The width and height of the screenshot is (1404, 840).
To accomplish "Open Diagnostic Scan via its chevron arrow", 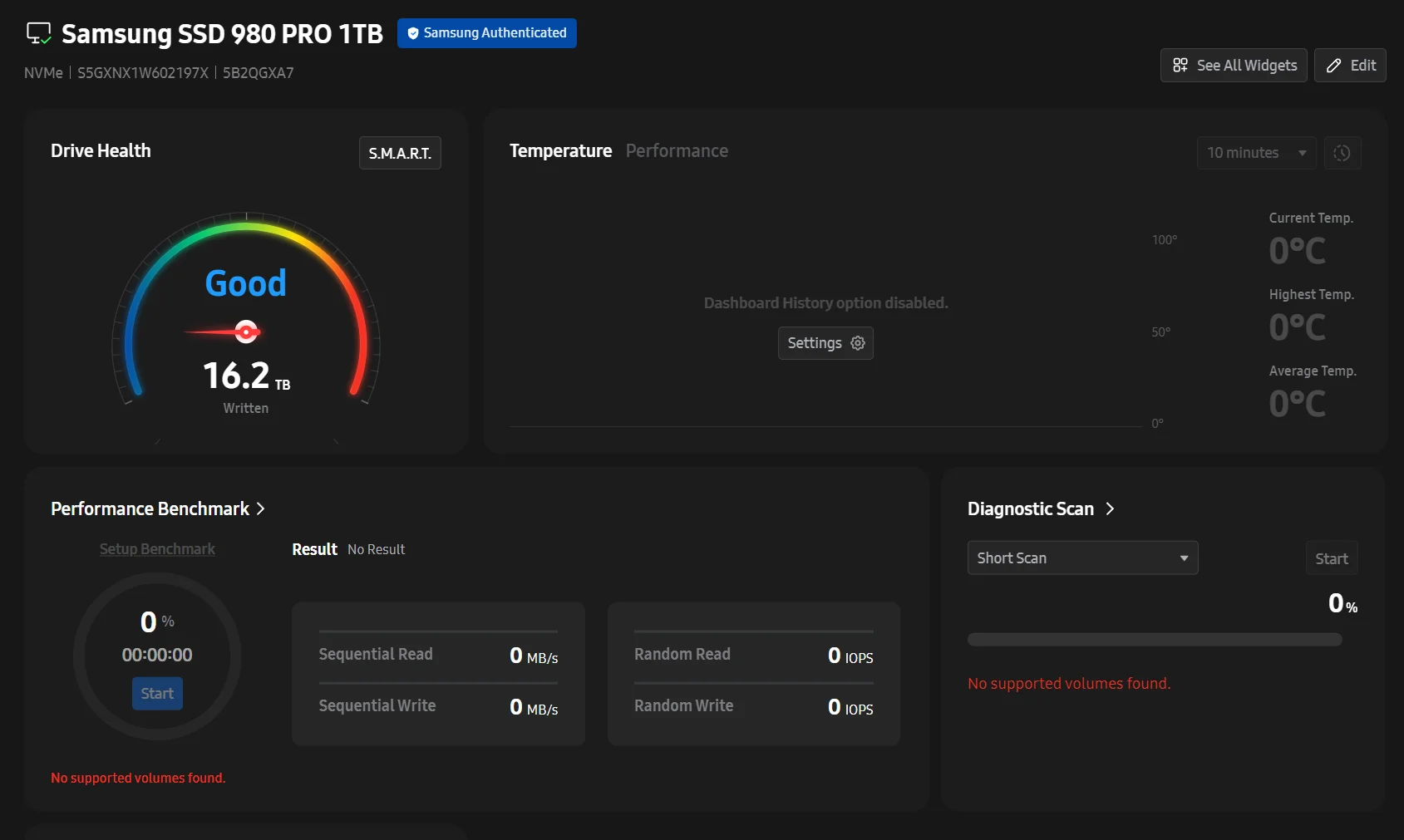I will 1110,508.
